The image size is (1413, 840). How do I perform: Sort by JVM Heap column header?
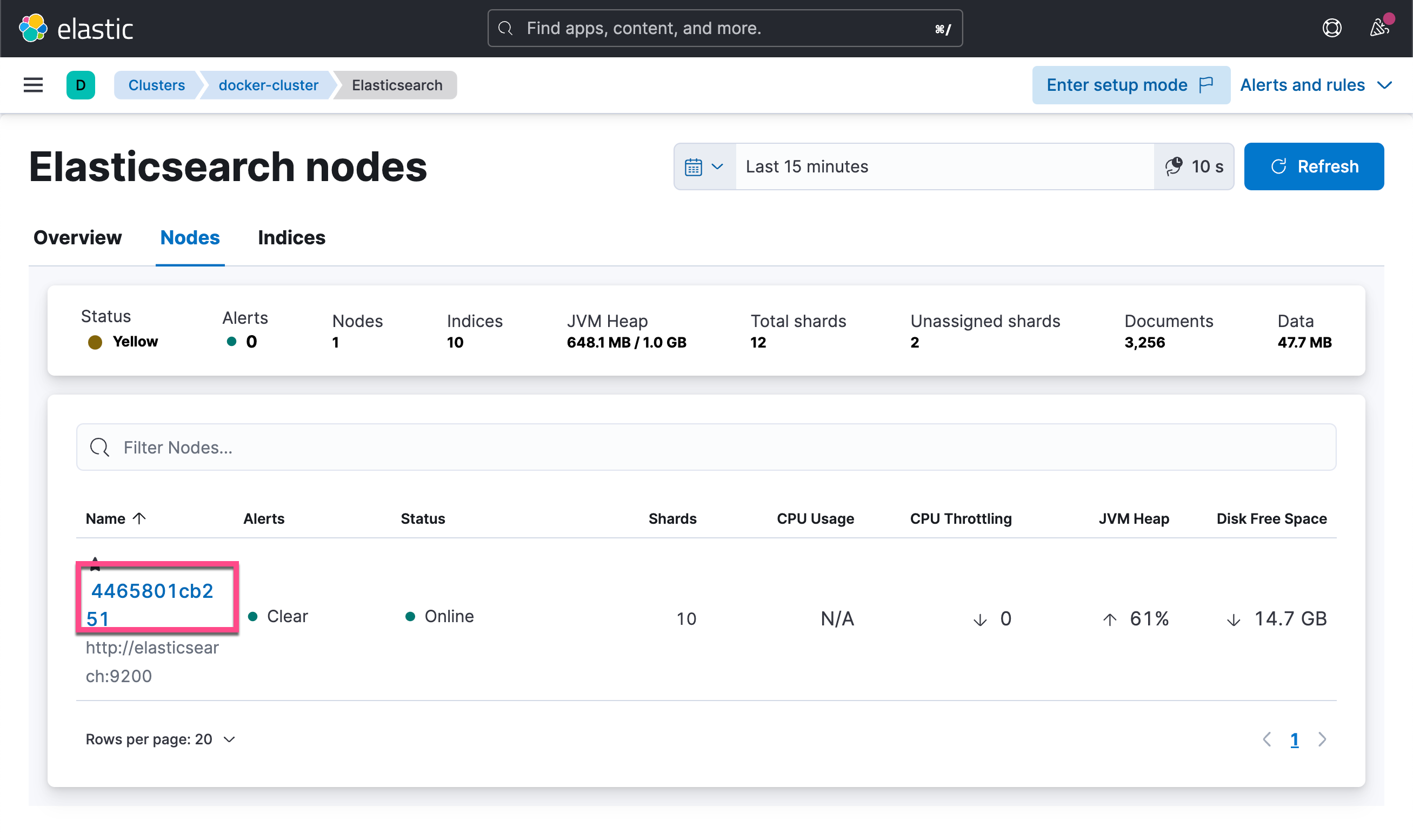point(1134,518)
